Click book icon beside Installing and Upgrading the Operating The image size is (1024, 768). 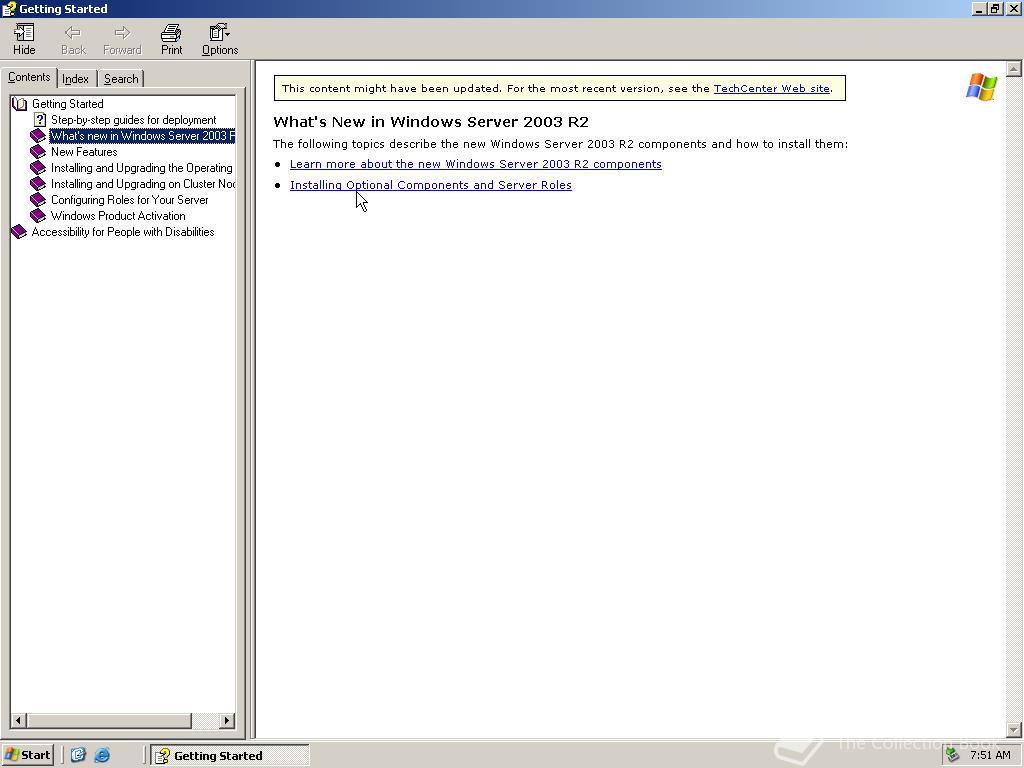(x=39, y=168)
